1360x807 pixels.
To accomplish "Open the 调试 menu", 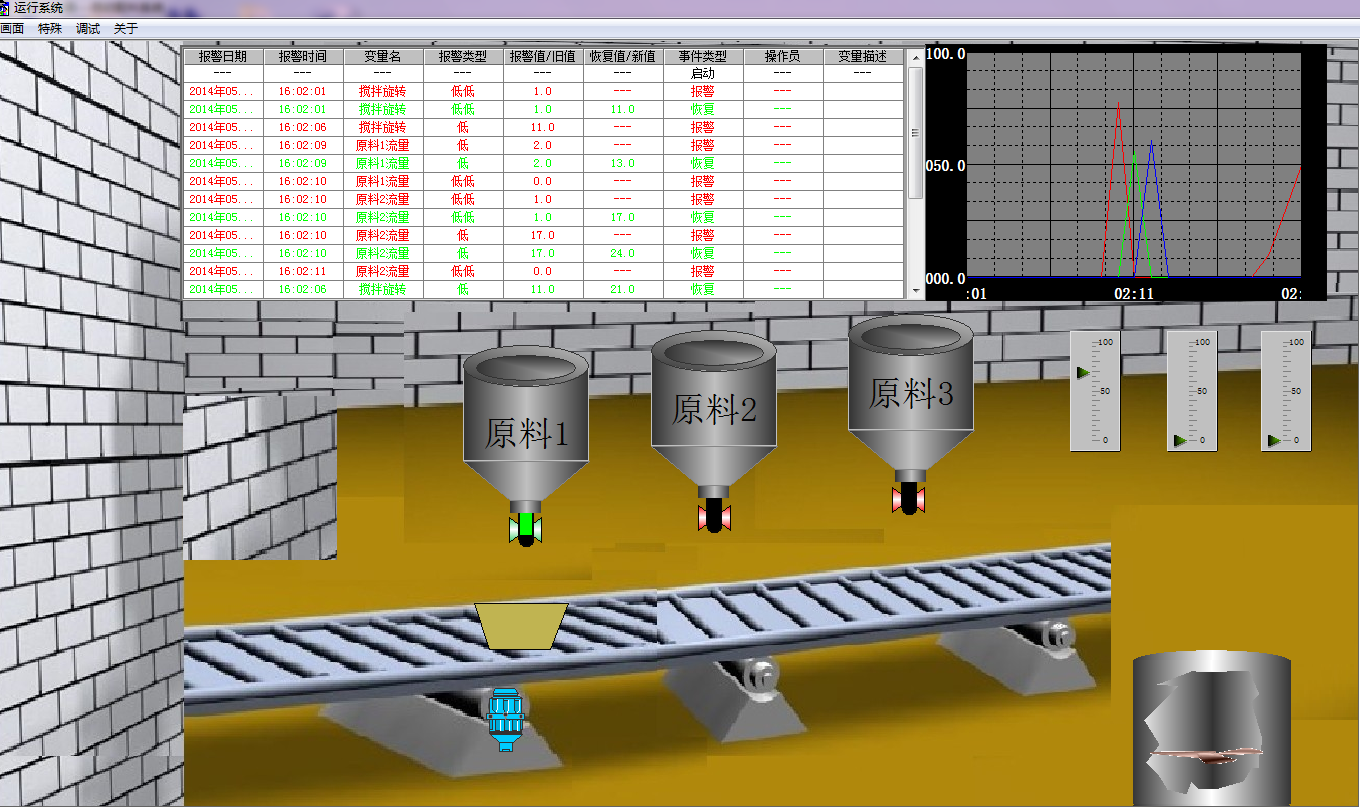I will 88,29.
